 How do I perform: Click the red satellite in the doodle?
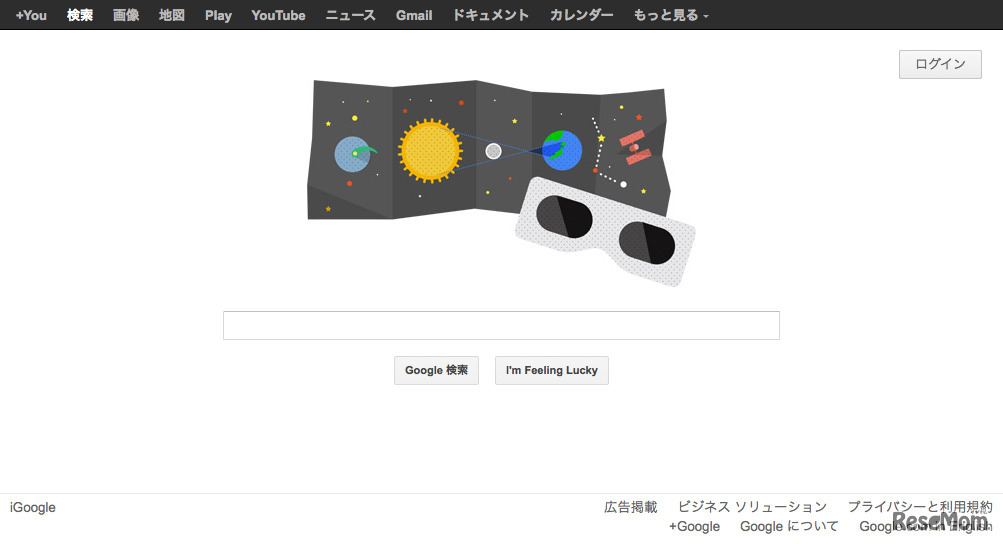[635, 148]
